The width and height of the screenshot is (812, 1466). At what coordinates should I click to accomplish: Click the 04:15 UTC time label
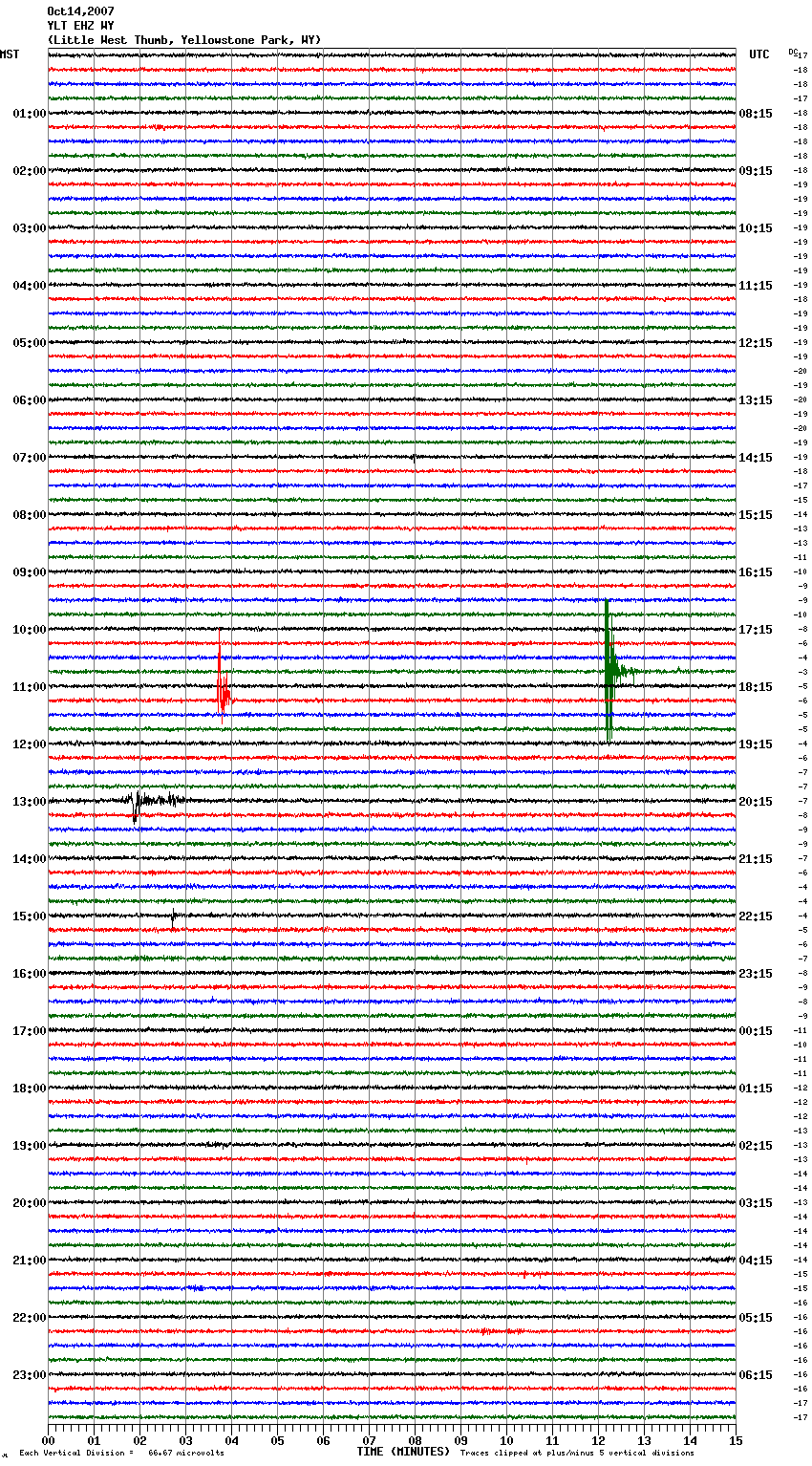(756, 1261)
